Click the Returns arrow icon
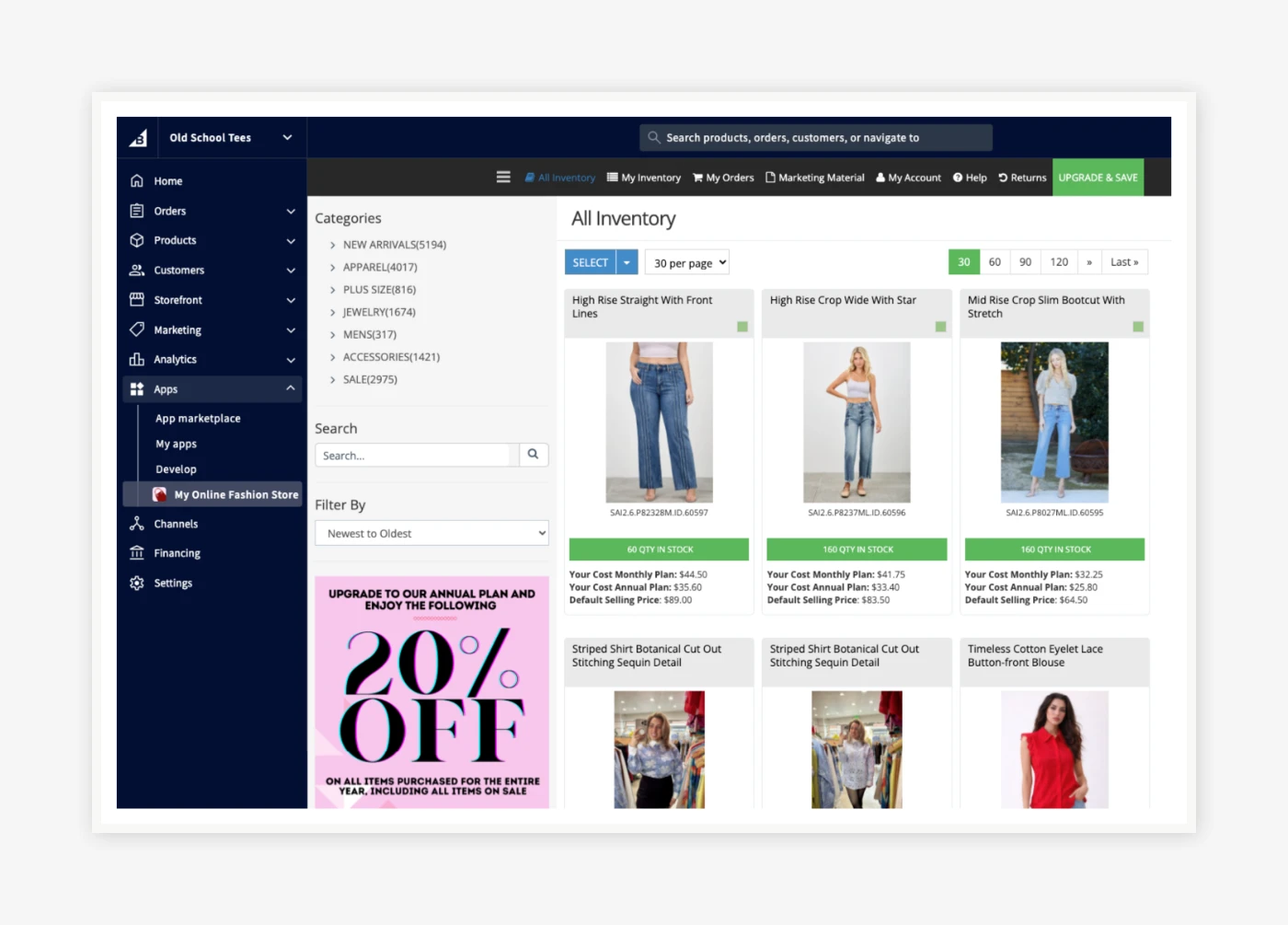Screen dimensions: 1288x925 click(1003, 178)
